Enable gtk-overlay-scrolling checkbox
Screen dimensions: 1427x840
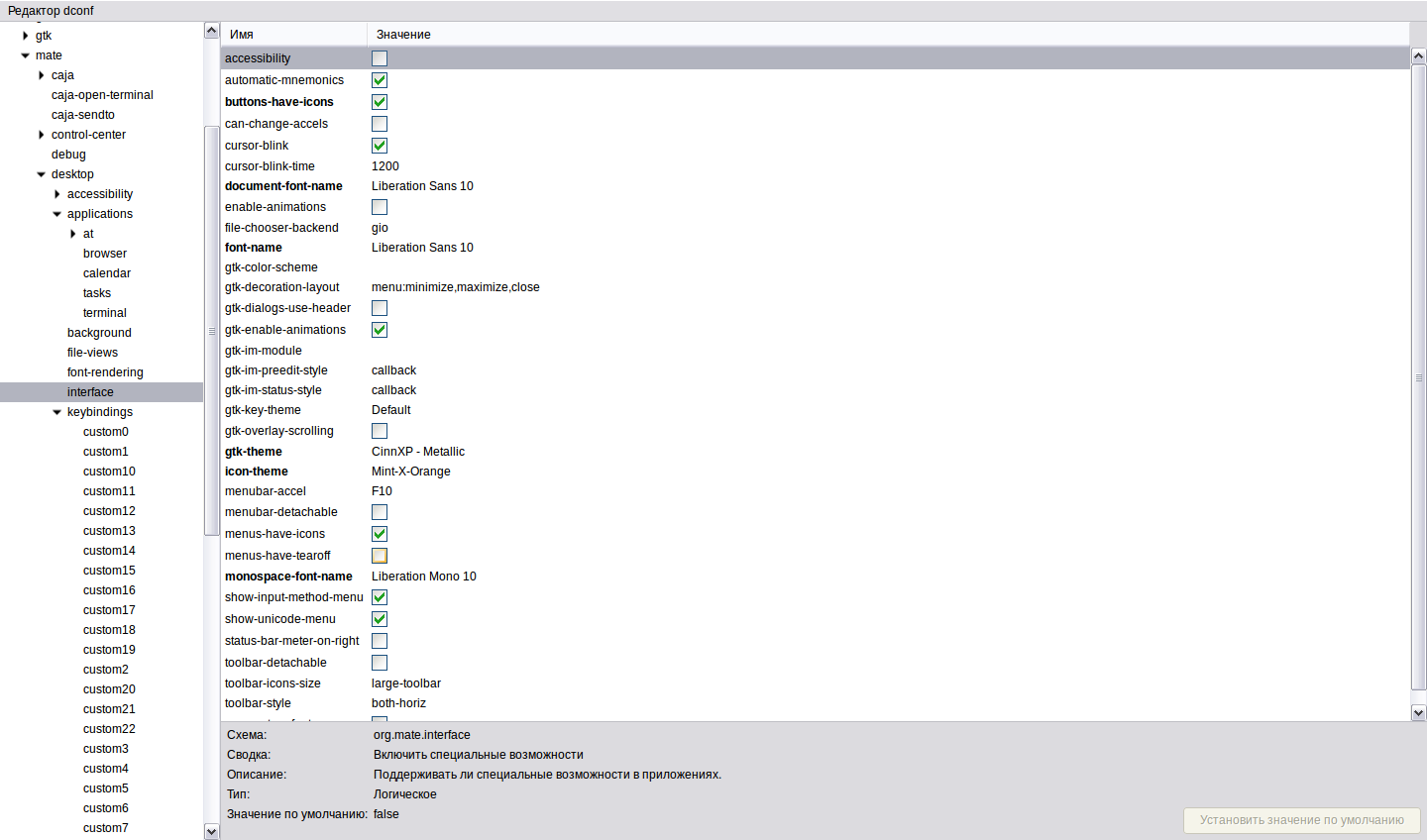point(380,431)
